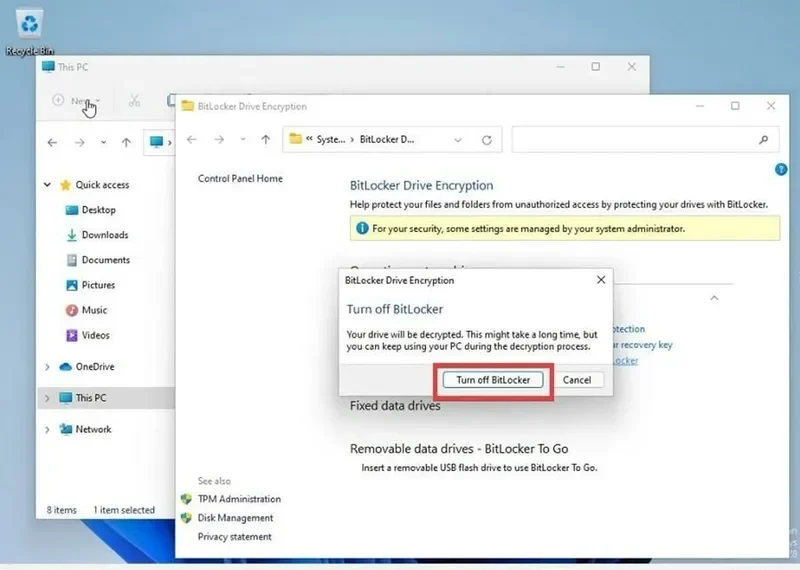Open Control Panel Home link
800x570 pixels.
pyautogui.click(x=240, y=179)
